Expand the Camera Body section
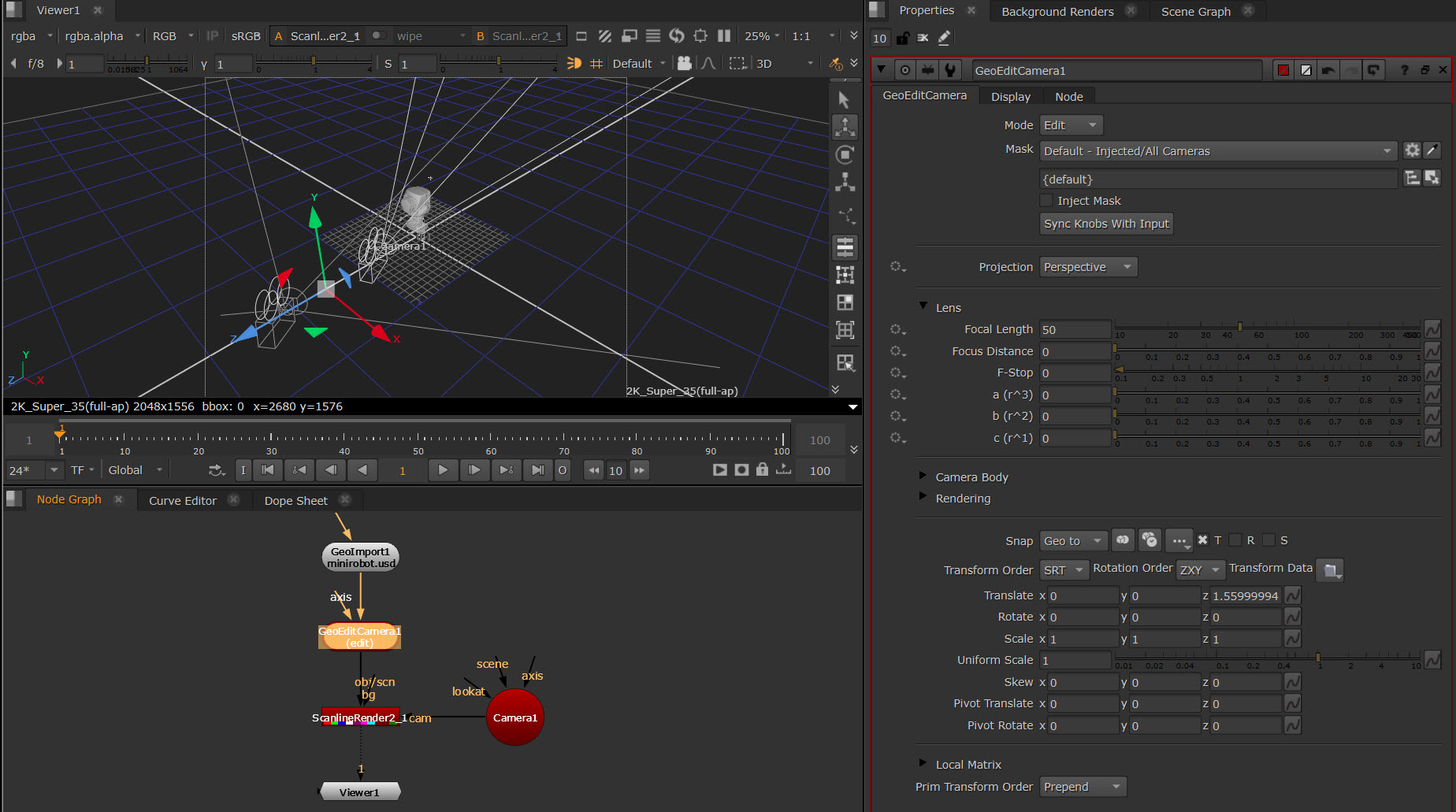 (x=923, y=476)
